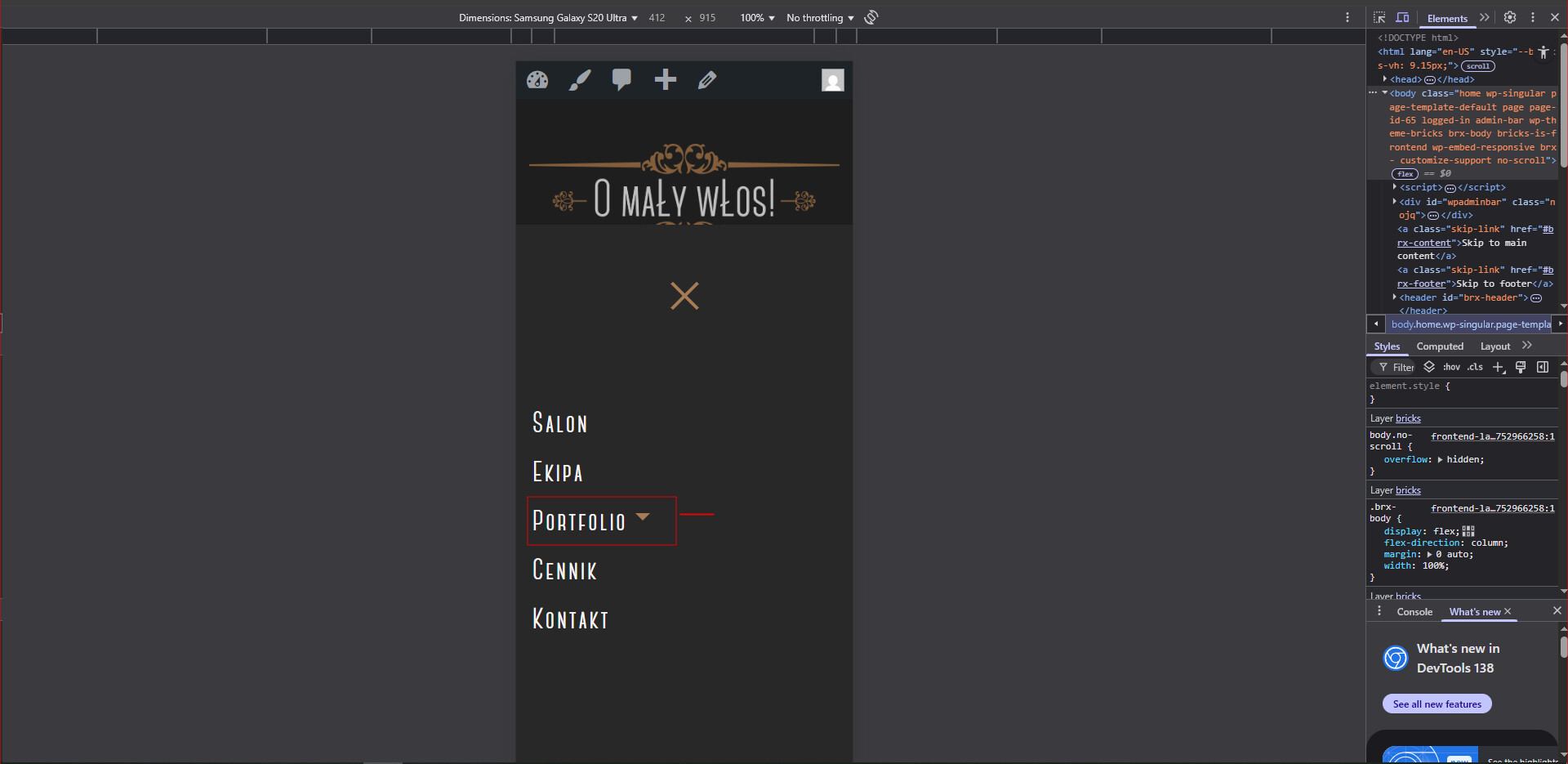
Task: Toggle CSS layers view icon
Action: pos(1429,367)
